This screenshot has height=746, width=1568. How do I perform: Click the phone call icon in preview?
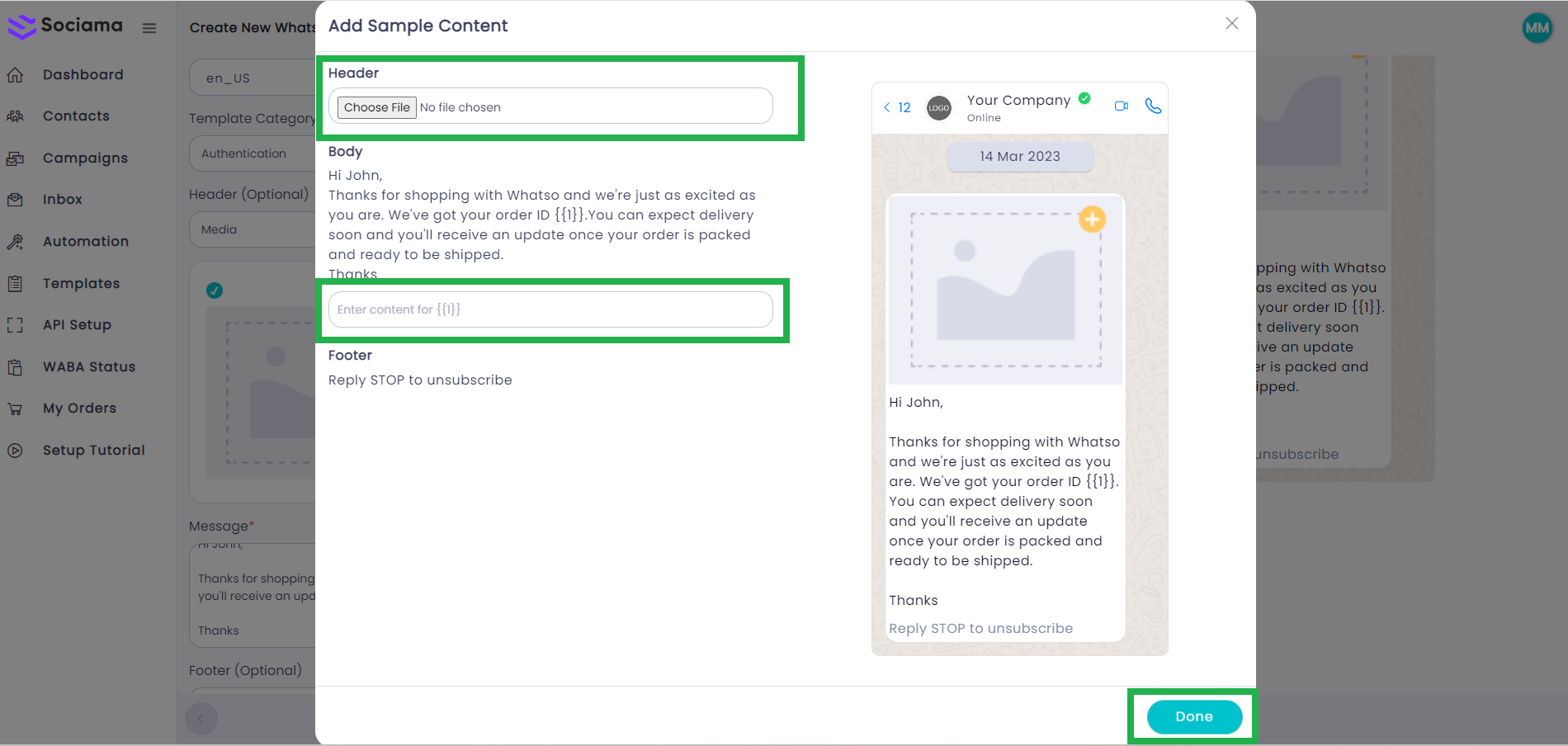[x=1153, y=106]
